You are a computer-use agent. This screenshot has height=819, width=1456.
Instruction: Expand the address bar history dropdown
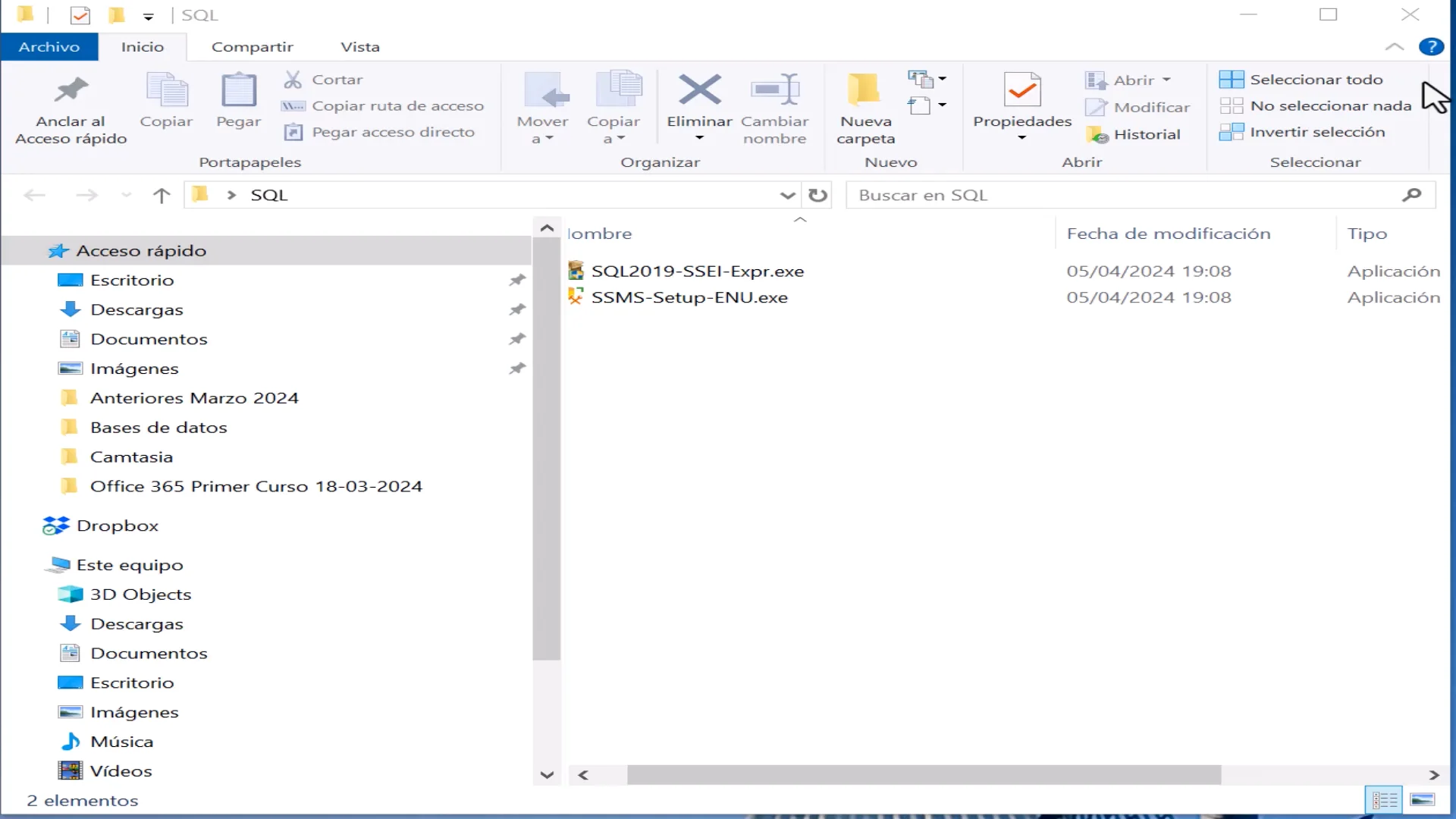pos(787,195)
